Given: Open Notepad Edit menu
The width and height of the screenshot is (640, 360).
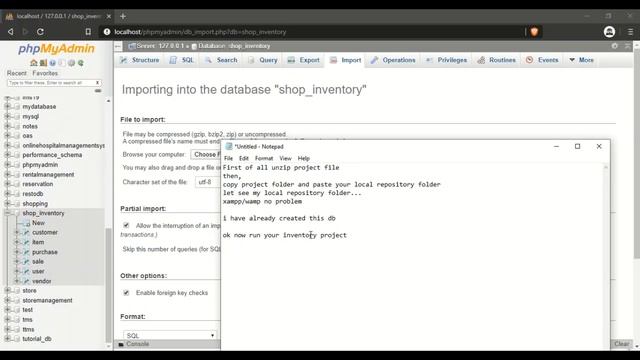Looking at the screenshot, I should 244,158.
